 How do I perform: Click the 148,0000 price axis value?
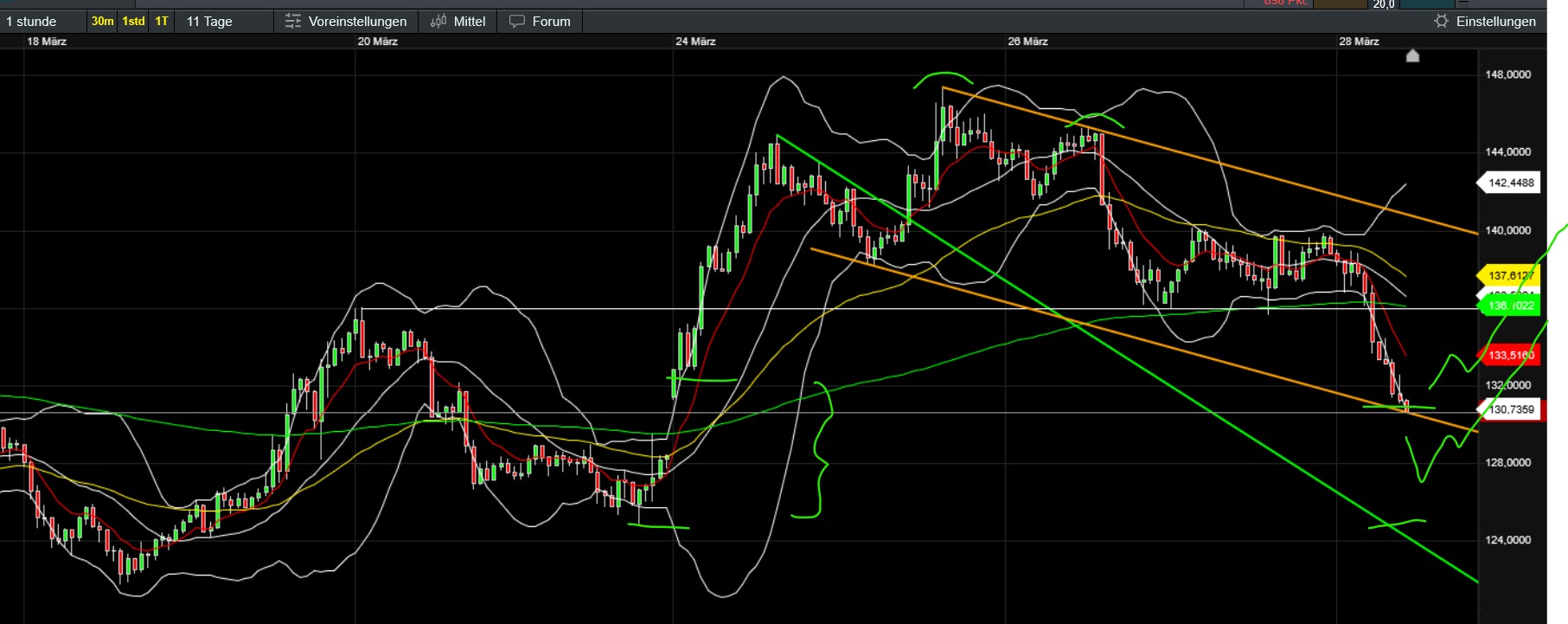[x=1507, y=74]
